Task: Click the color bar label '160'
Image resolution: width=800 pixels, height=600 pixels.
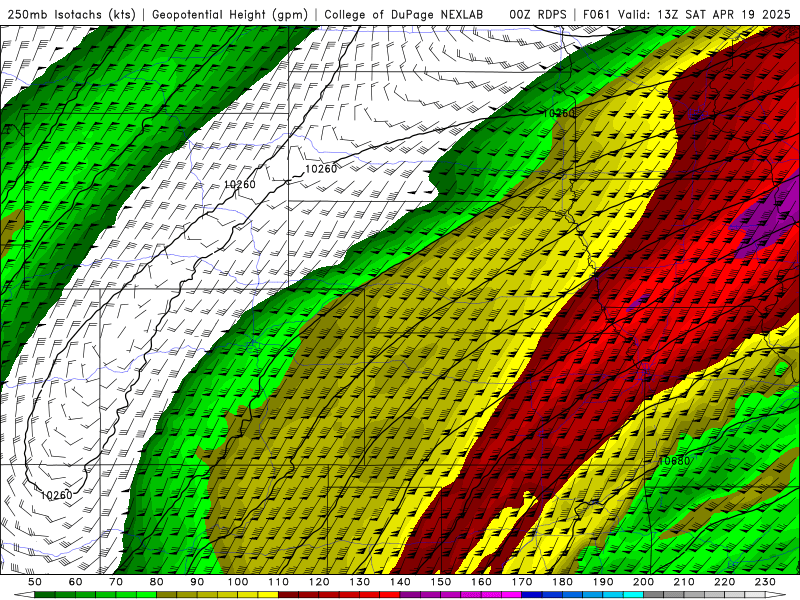Action: coord(481,582)
